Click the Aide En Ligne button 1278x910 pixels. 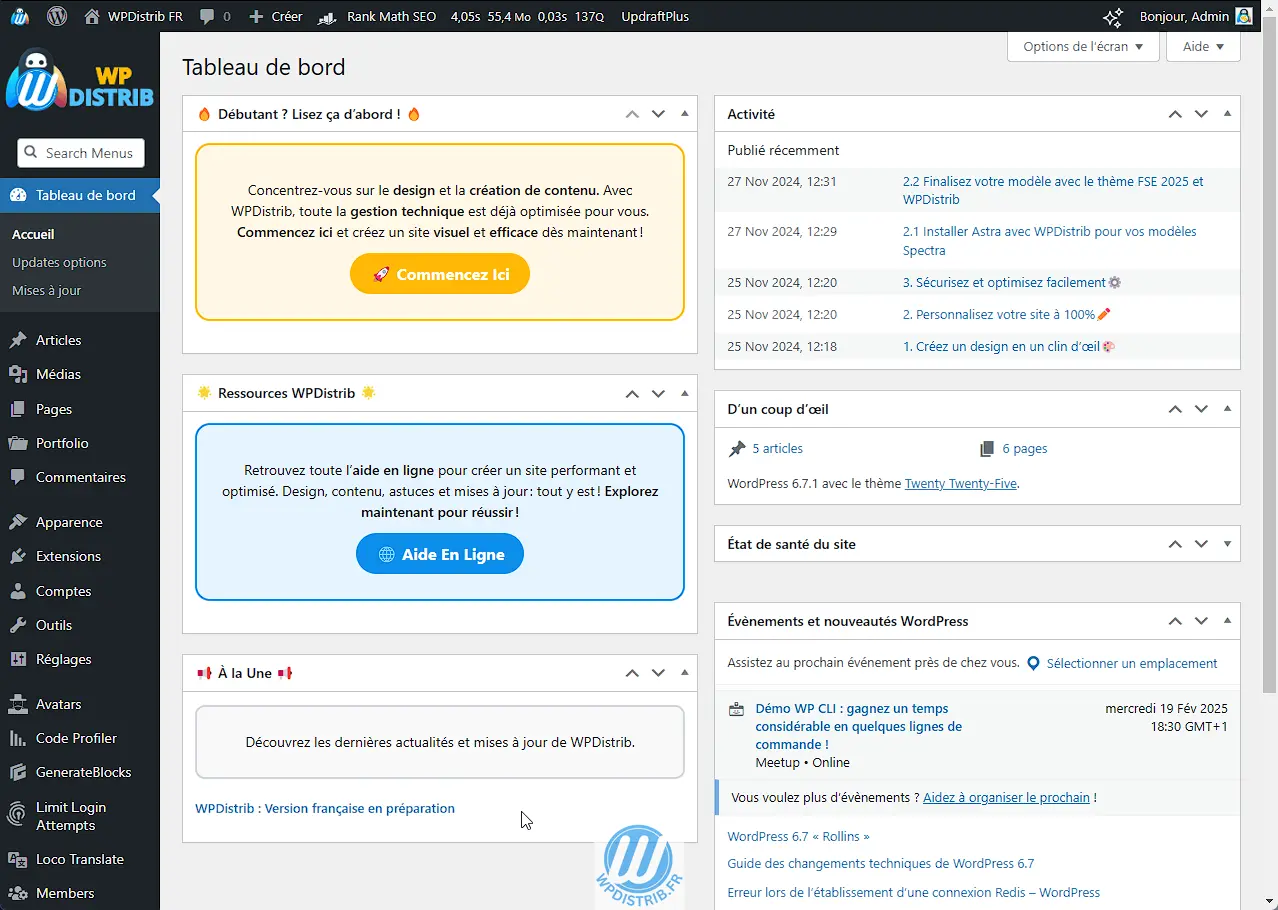440,554
